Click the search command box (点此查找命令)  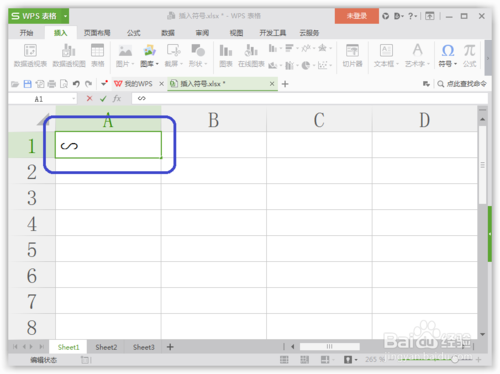click(462, 84)
